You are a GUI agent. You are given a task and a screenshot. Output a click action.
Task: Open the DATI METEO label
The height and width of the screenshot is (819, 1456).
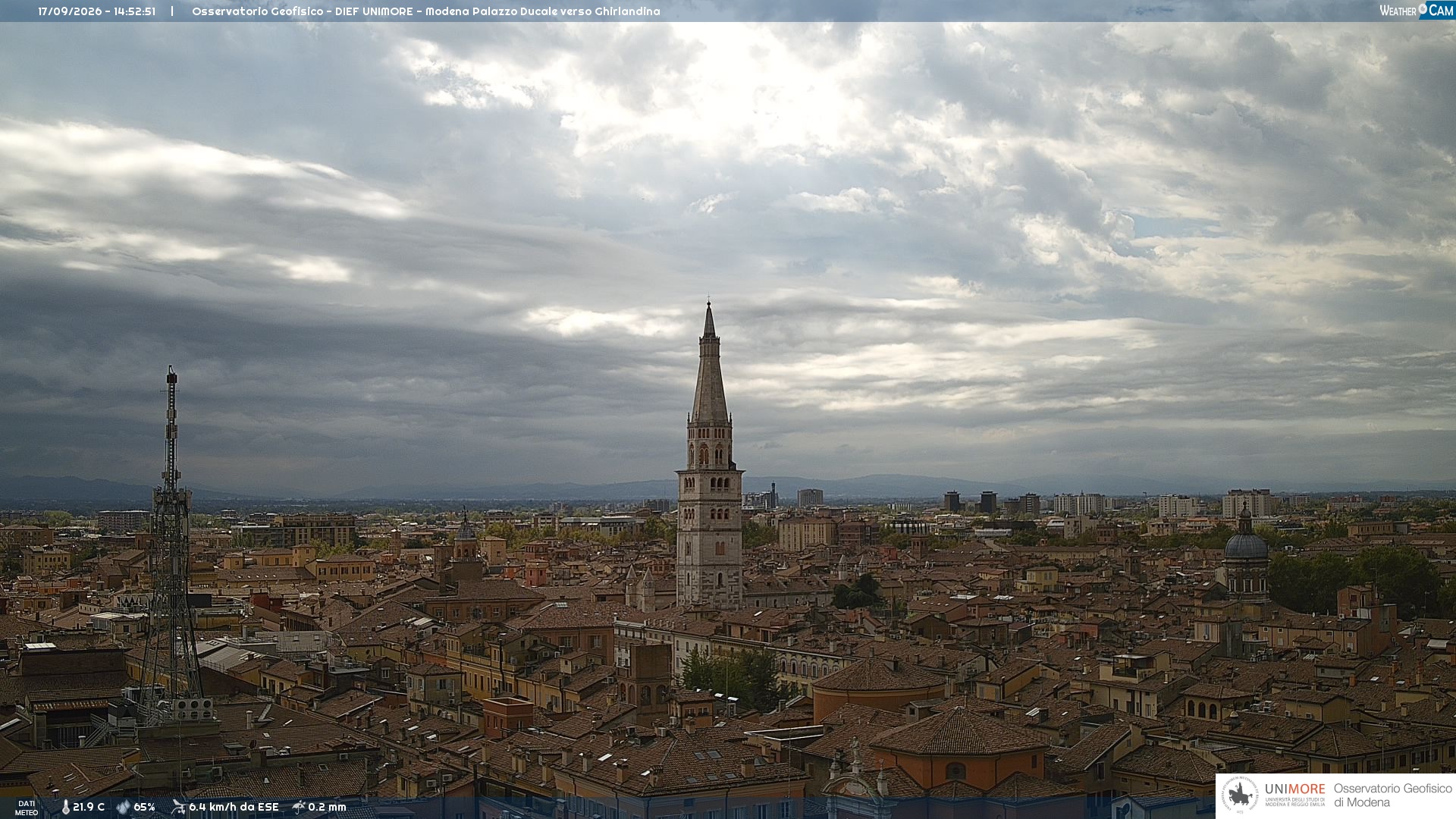click(x=27, y=808)
